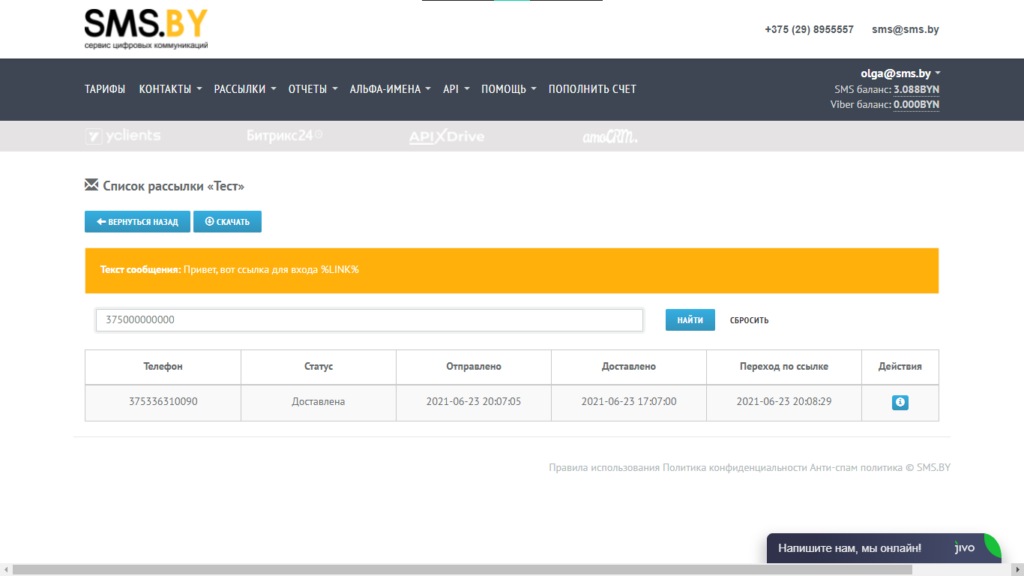The width and height of the screenshot is (1024, 576).
Task: Click the SMS balance 3.088BYN link
Action: [916, 89]
